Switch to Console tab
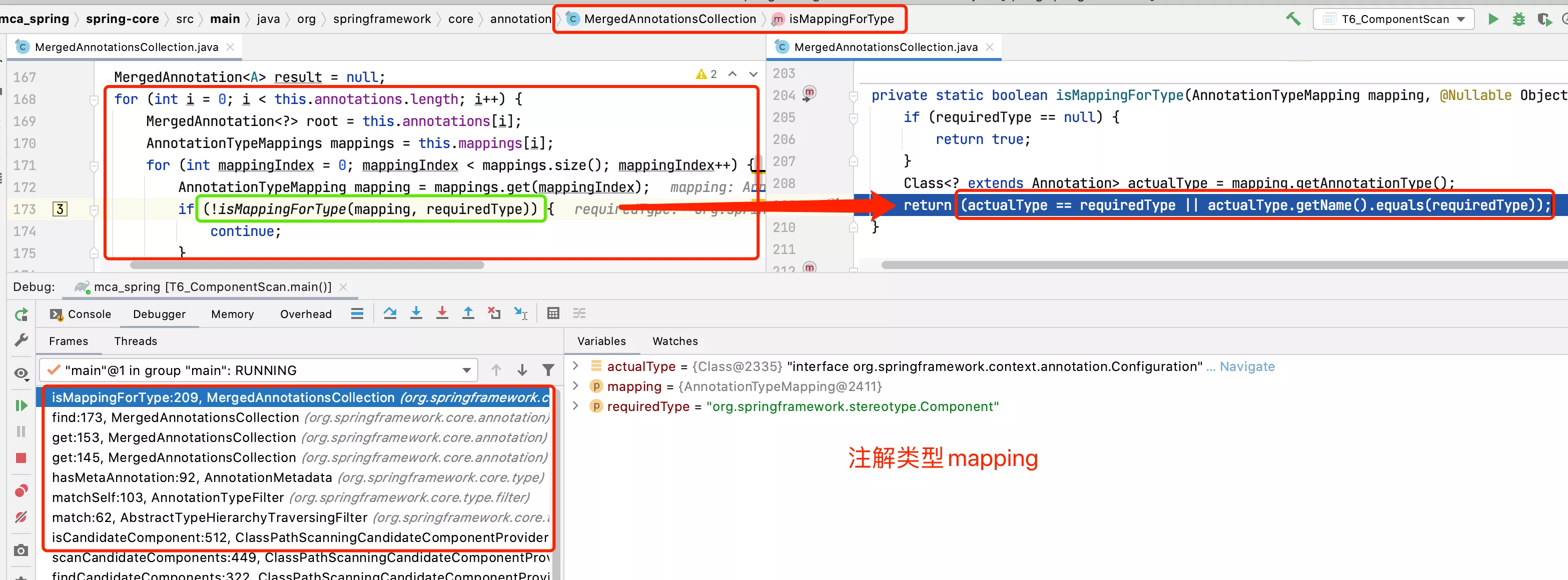 point(82,314)
